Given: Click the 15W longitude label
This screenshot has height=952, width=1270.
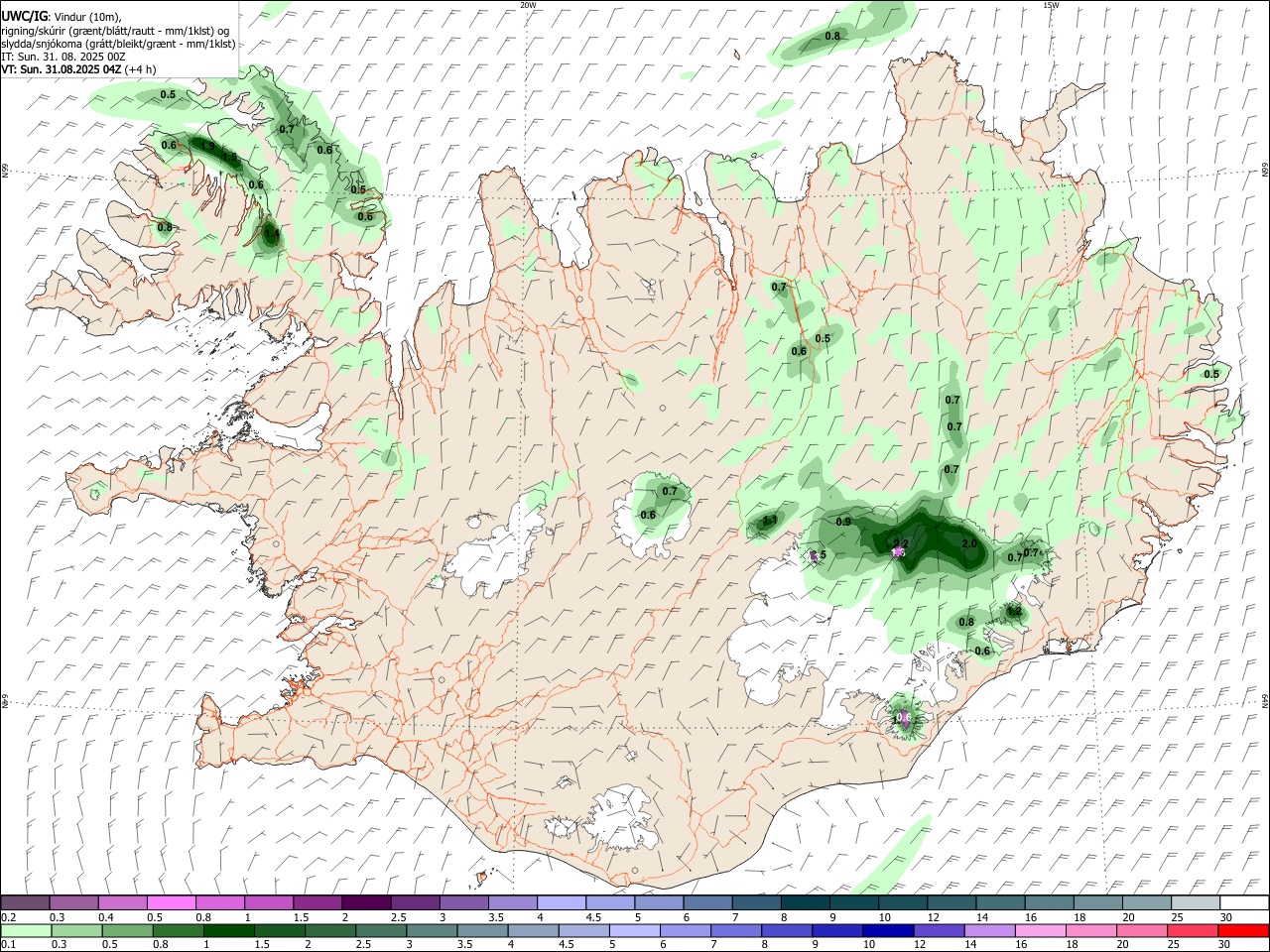Looking at the screenshot, I should [x=1051, y=5].
